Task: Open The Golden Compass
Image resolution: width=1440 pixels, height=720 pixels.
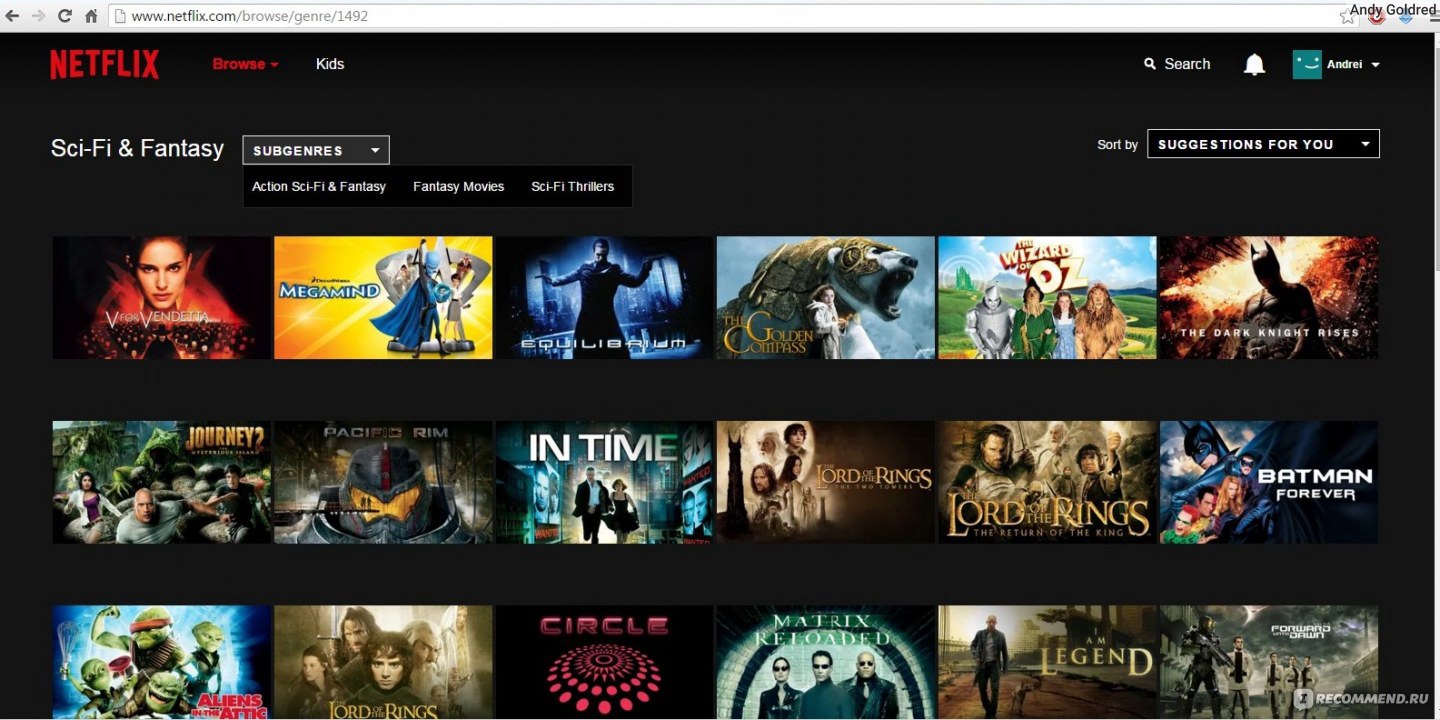Action: pos(826,298)
